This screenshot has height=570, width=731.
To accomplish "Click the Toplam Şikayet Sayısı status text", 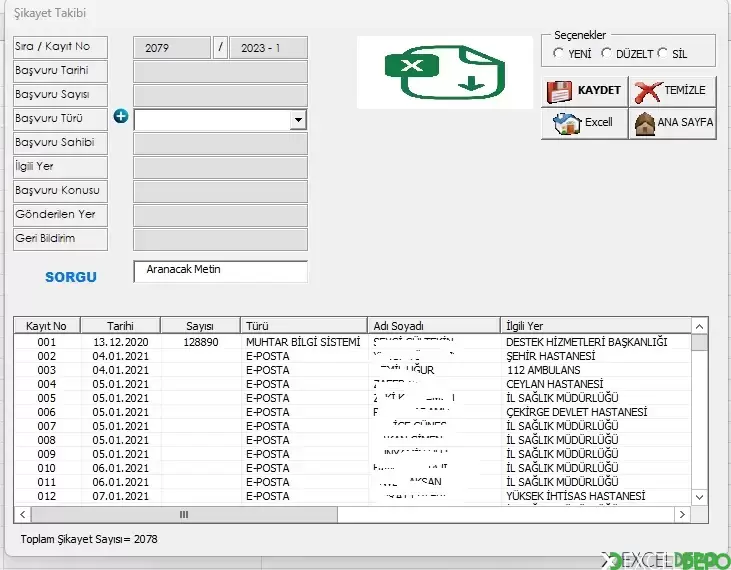I will tap(89, 539).
